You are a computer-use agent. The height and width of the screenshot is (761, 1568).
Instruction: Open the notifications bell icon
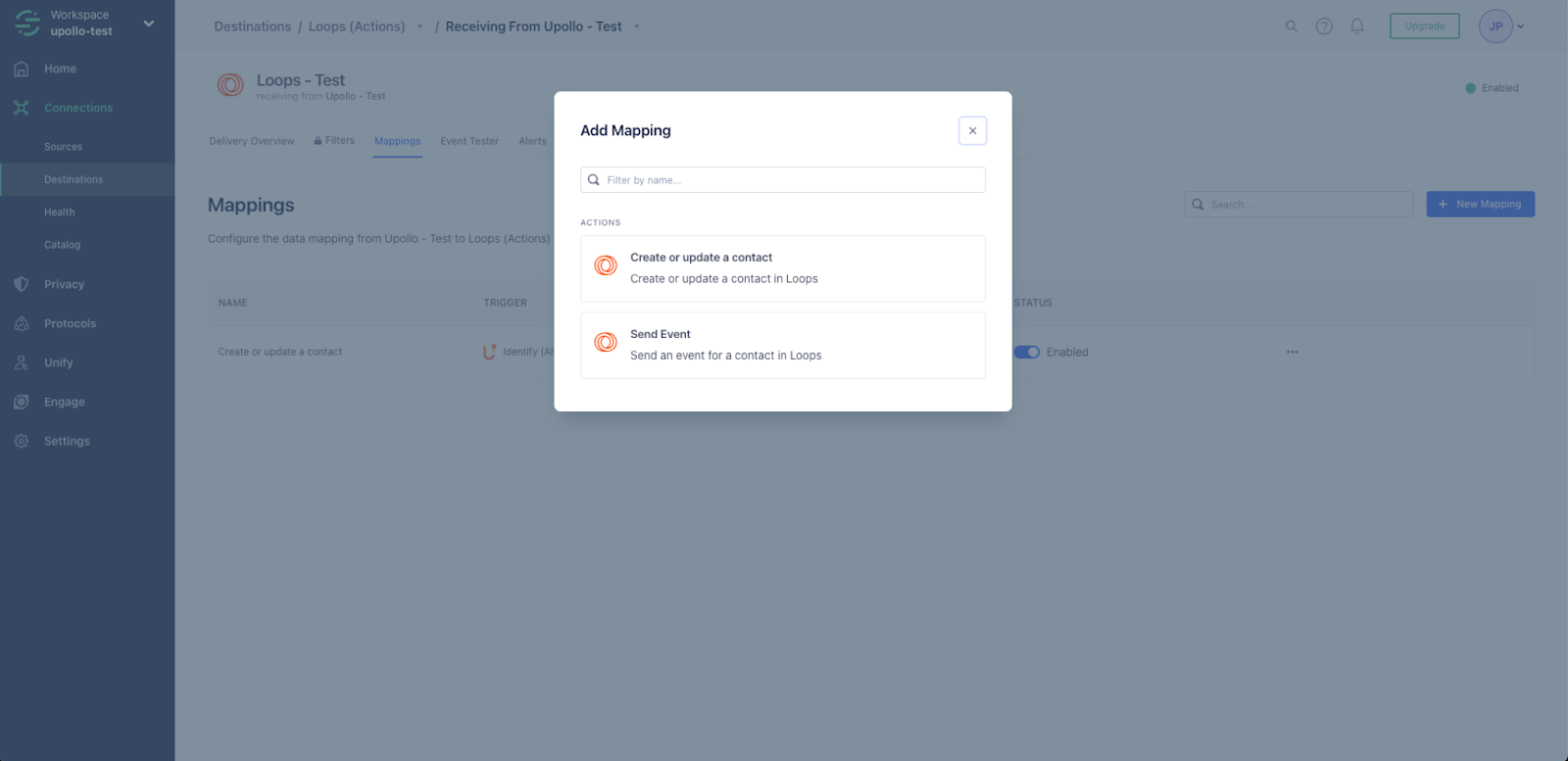tap(1357, 26)
